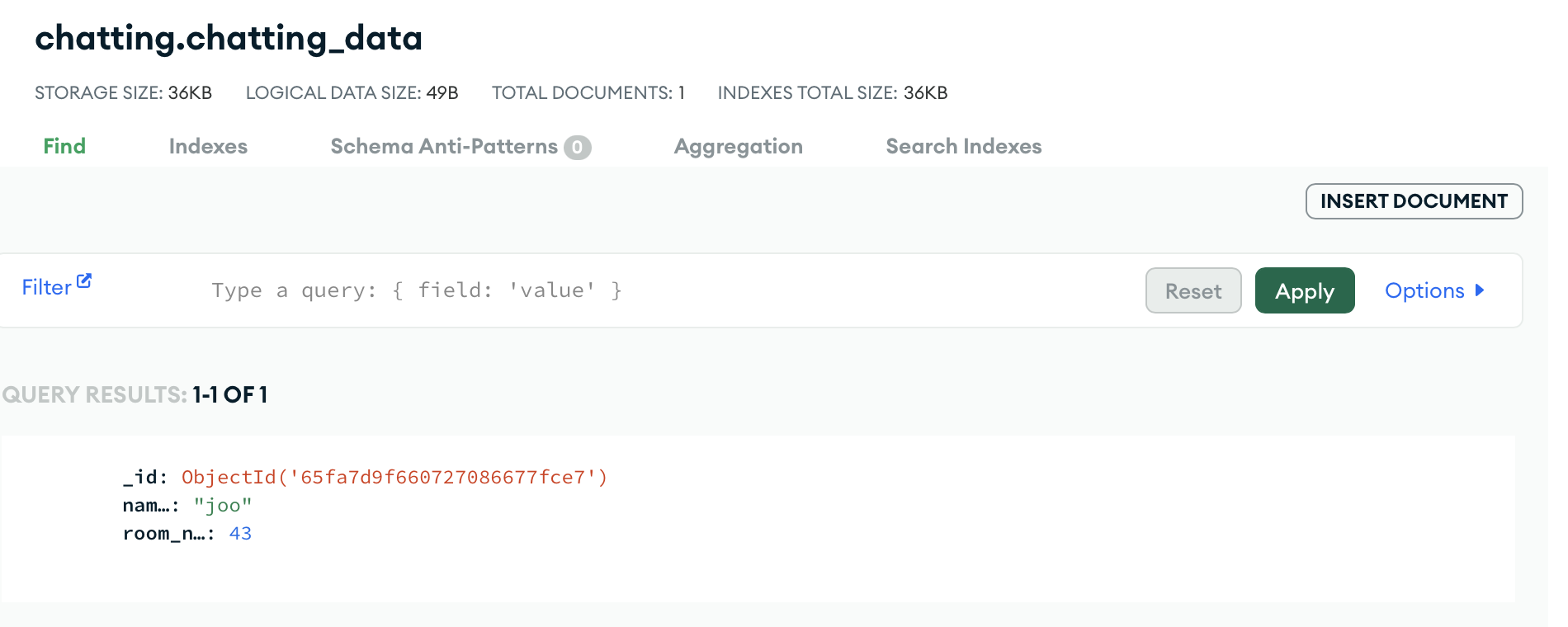Screen dimensions: 1568x627
Task: Select the "joo" name value
Action: point(223,505)
